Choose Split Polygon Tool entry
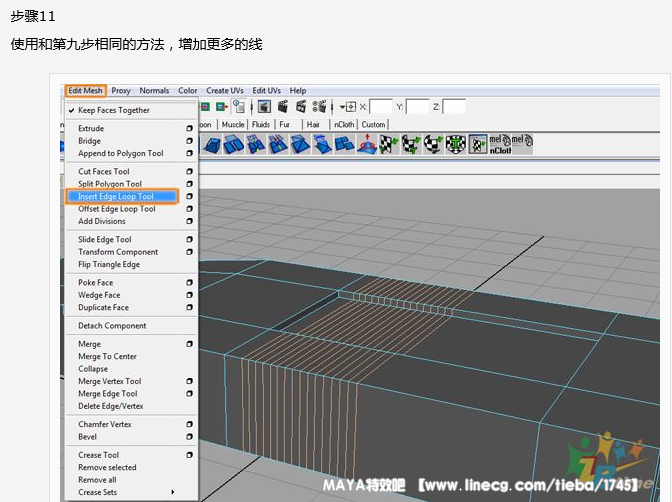Screen dimensions: 672x502 110,184
